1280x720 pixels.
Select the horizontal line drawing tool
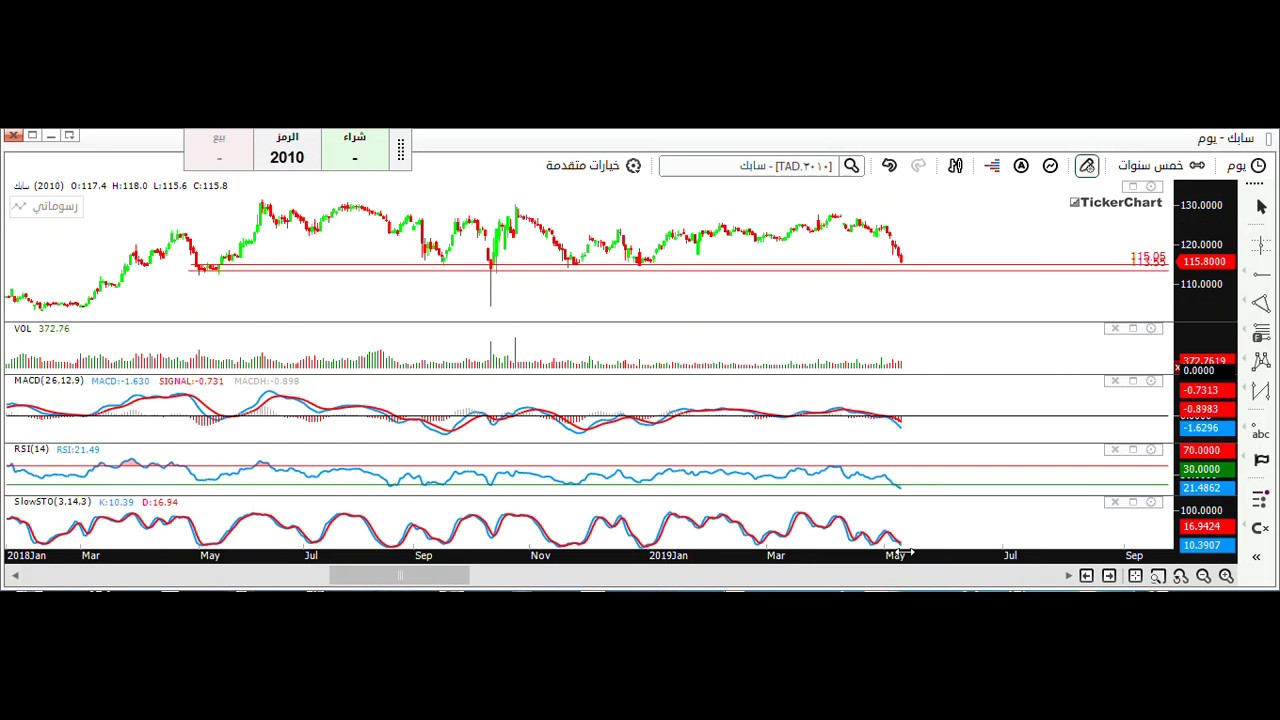[1260, 274]
